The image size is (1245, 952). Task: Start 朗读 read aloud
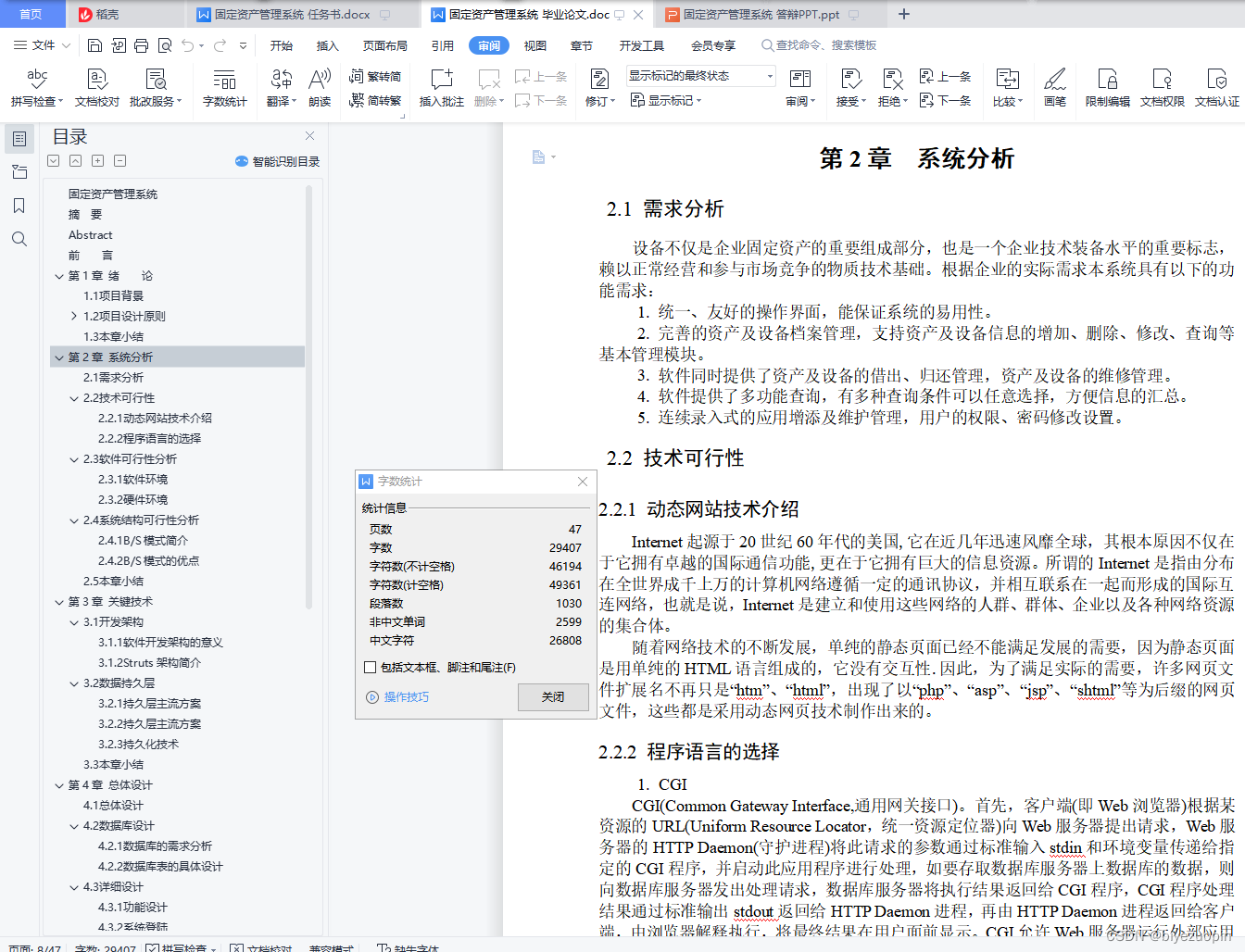pyautogui.click(x=320, y=88)
